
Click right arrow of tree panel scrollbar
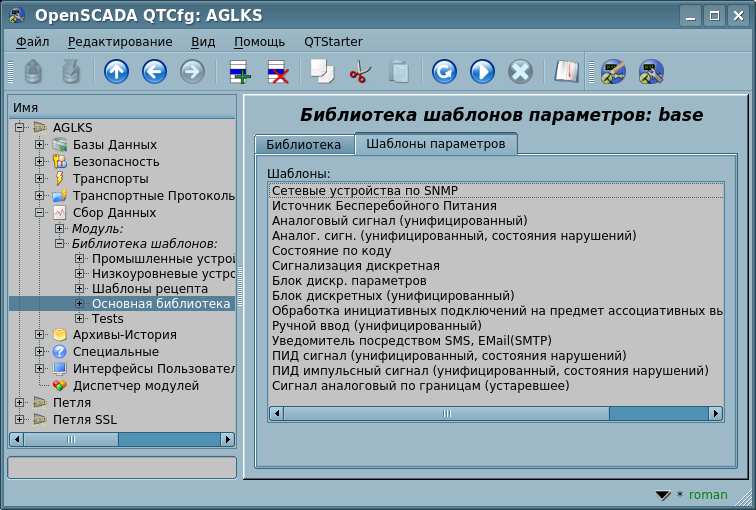[x=227, y=440]
